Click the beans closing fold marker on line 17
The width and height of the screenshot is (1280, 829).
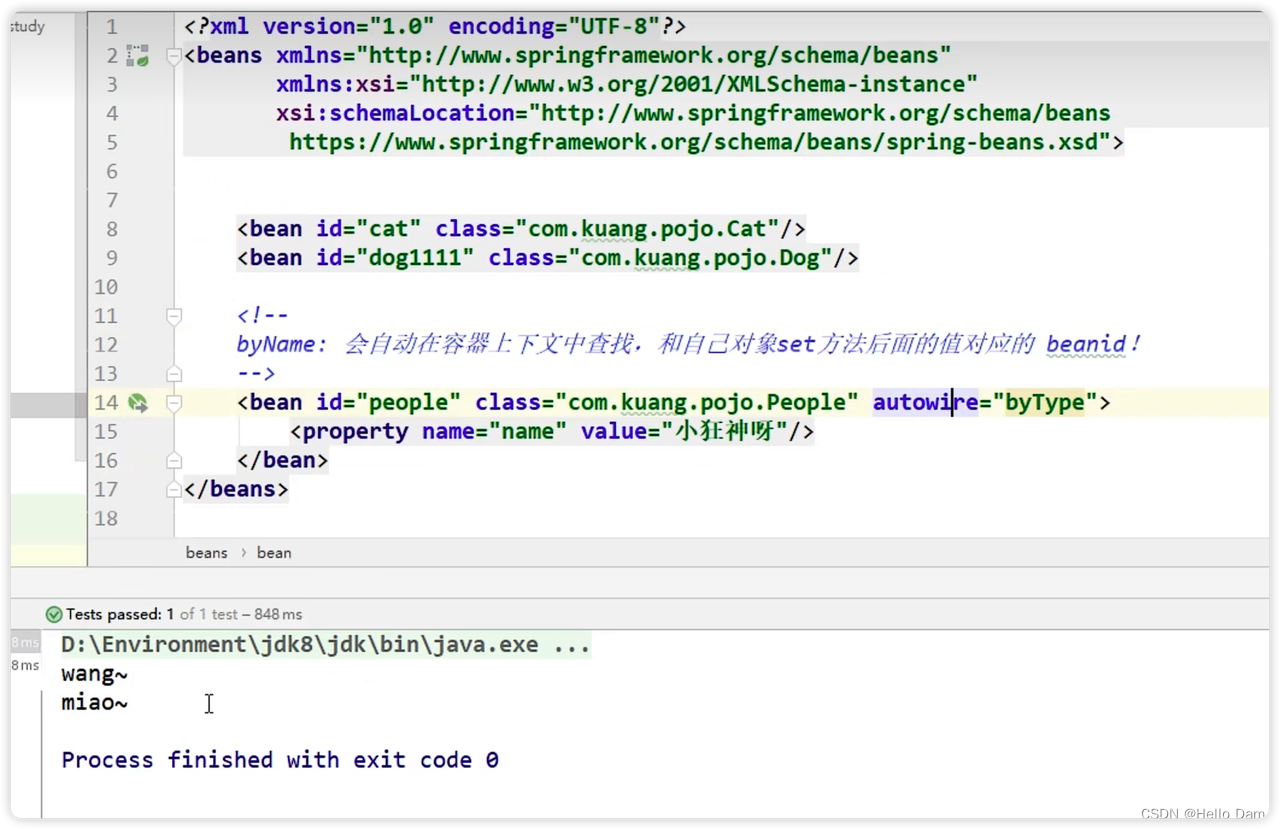click(x=173, y=490)
